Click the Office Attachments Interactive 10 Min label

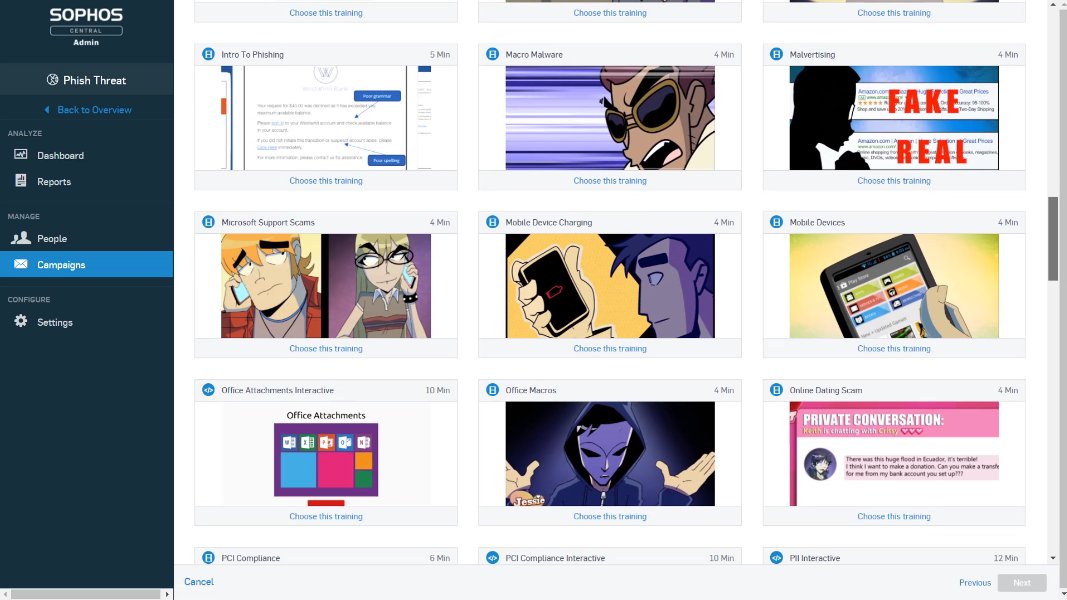tap(438, 390)
